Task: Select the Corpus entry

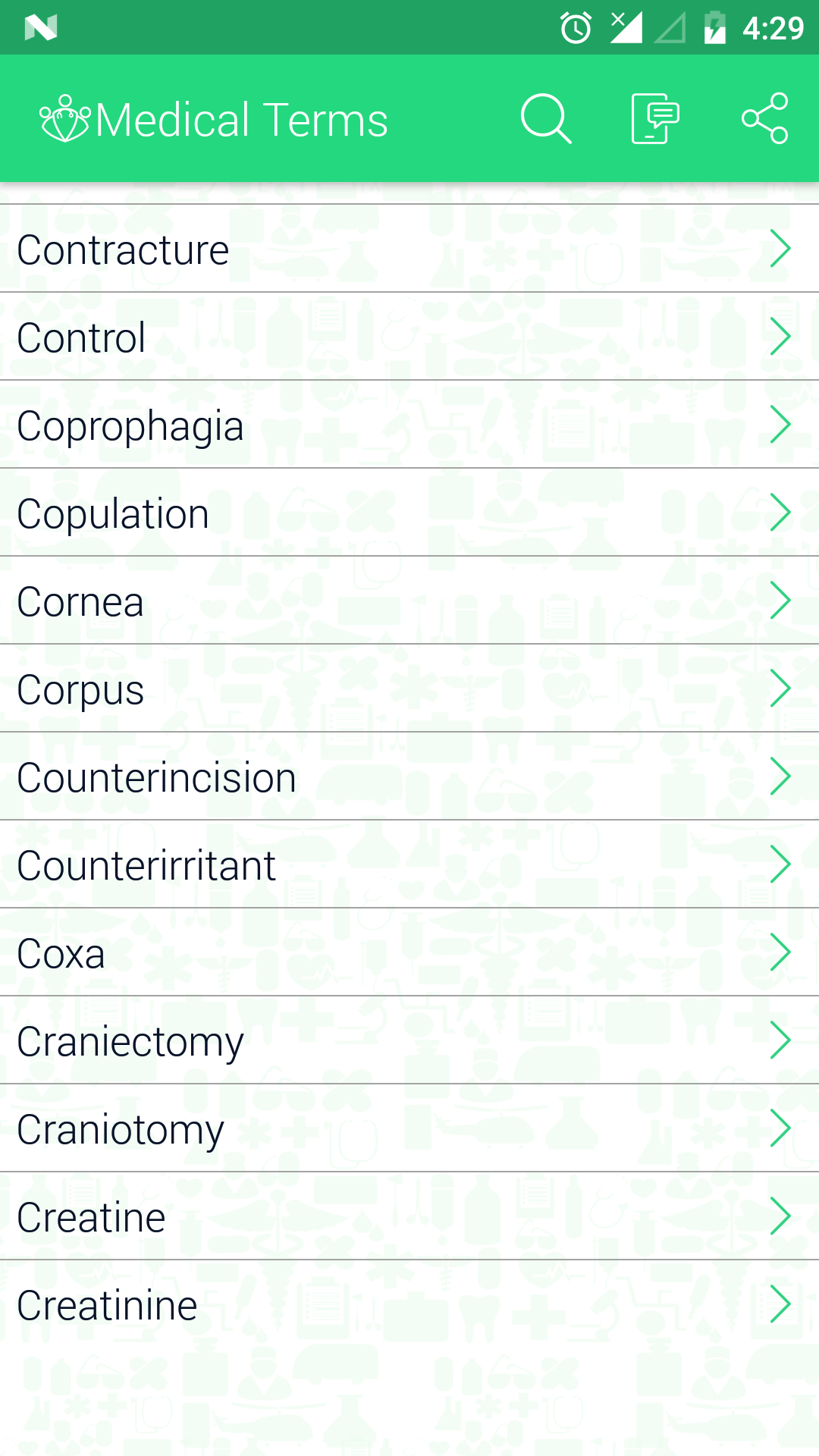Action: 409,689
